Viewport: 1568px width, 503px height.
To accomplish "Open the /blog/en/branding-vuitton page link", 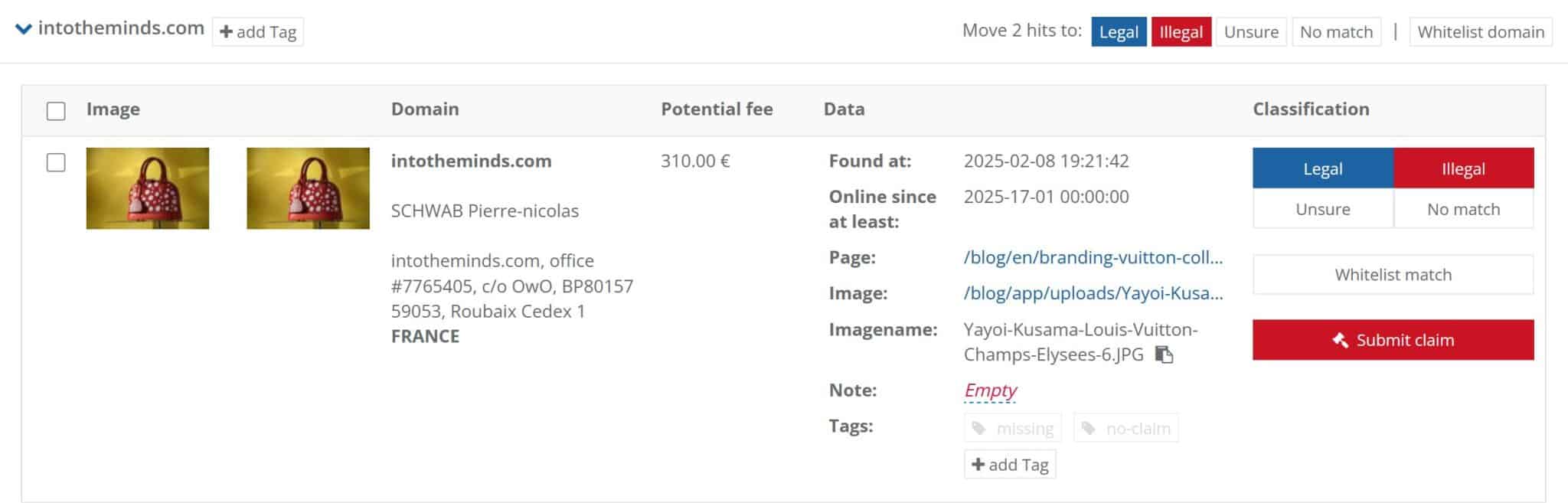I will point(1093,257).
